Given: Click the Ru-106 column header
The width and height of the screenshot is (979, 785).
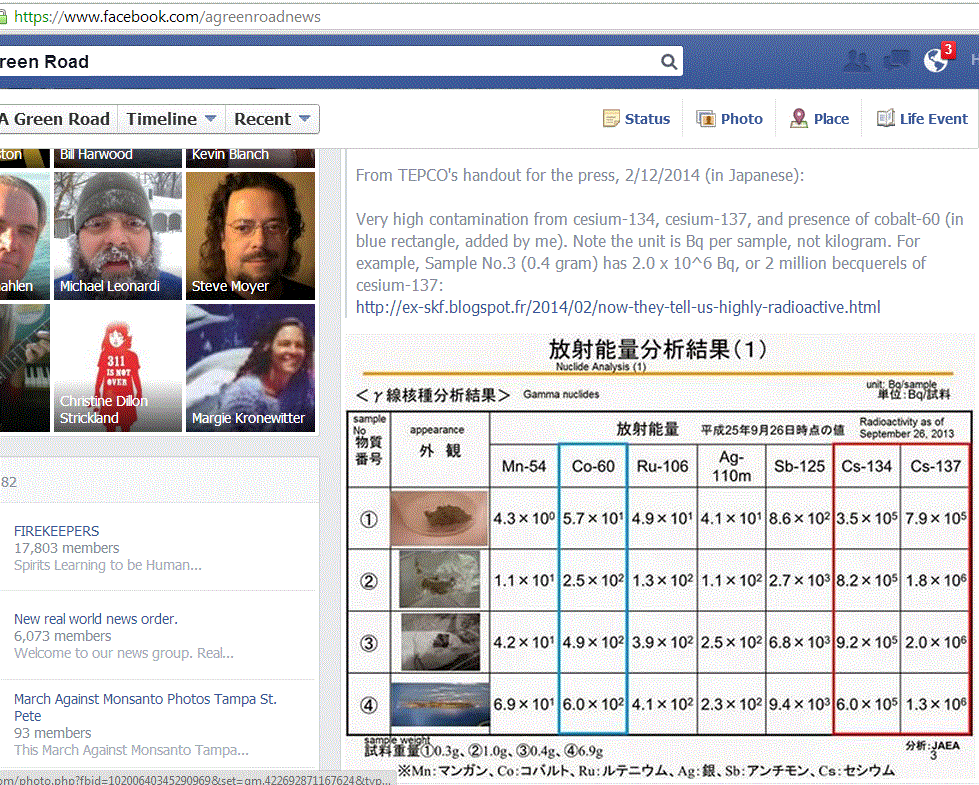Looking at the screenshot, I should coord(662,467).
